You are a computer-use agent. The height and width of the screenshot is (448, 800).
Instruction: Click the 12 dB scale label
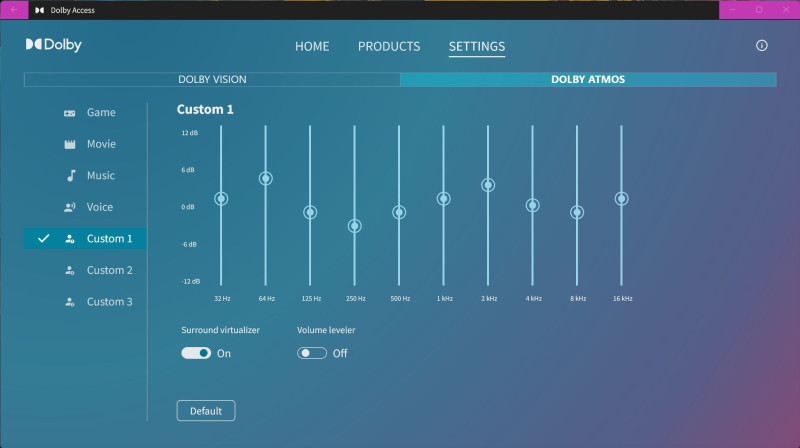190,133
